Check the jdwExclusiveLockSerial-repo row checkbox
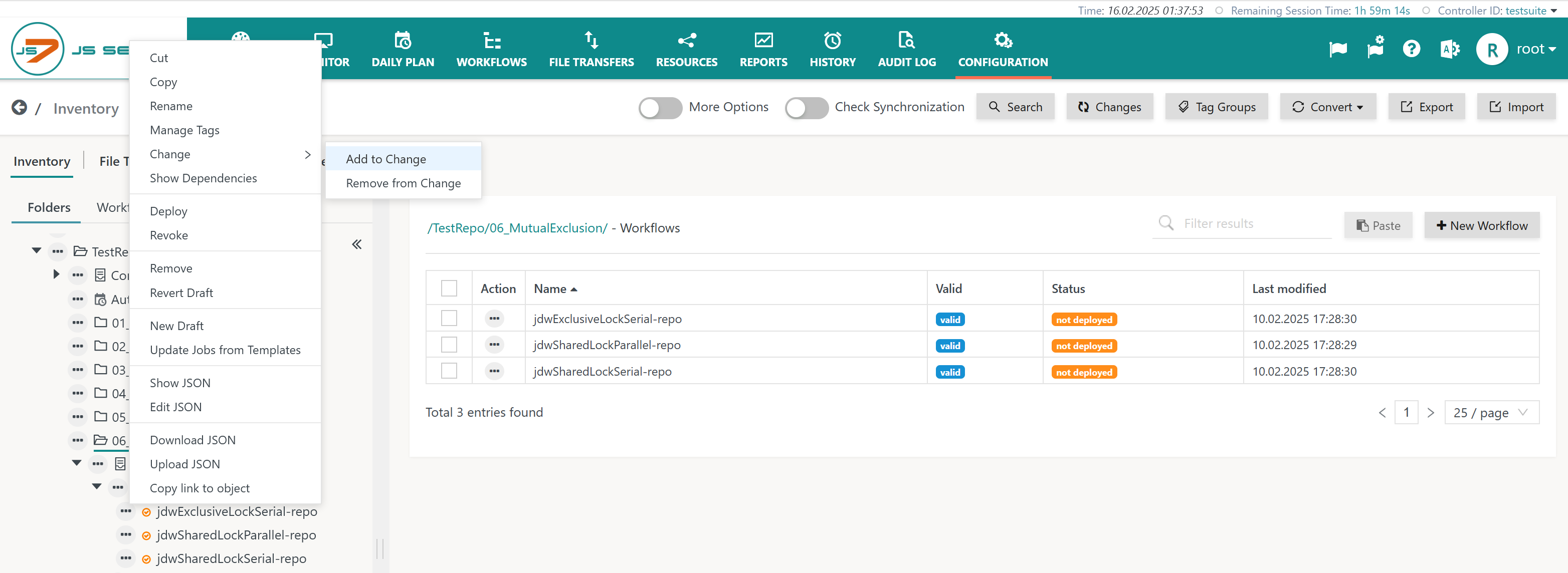 tap(449, 318)
